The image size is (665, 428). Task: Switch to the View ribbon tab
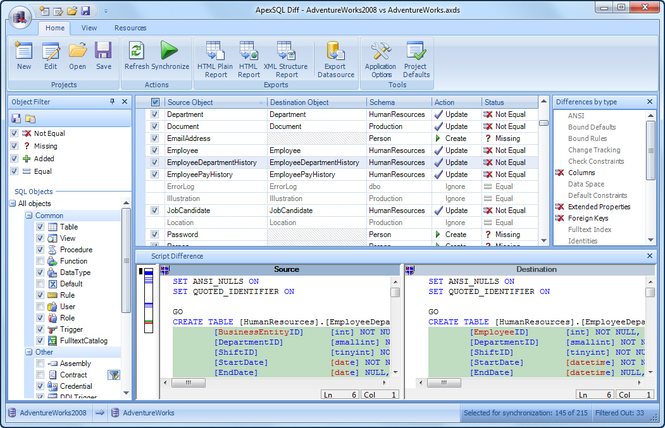89,28
